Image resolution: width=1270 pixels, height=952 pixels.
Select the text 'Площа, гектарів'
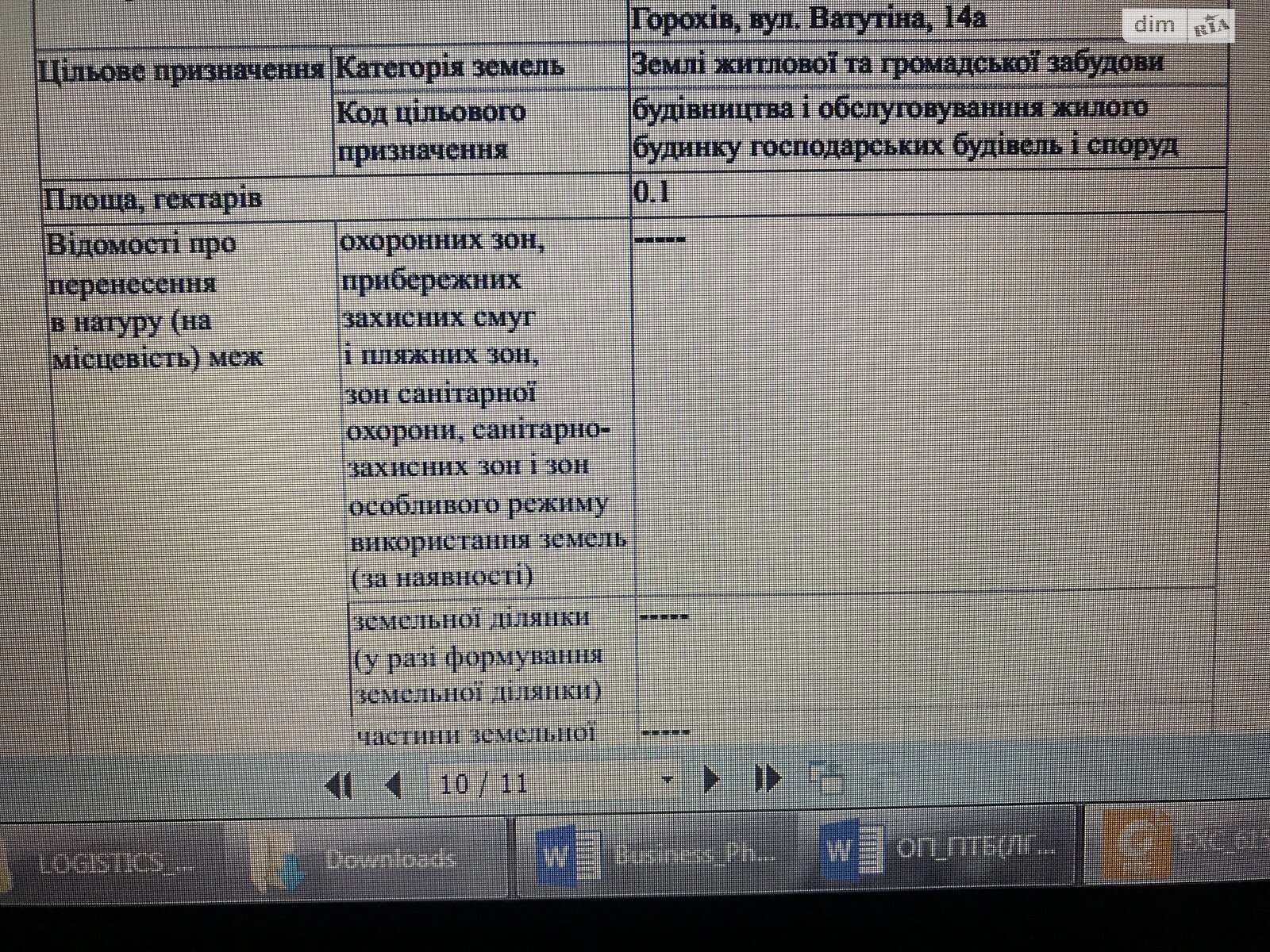[x=152, y=198]
